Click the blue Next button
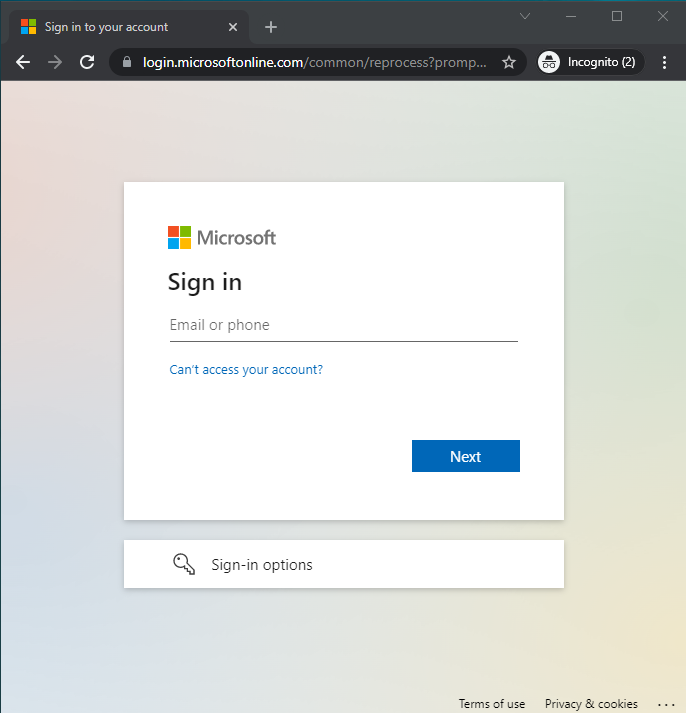 [x=466, y=456]
